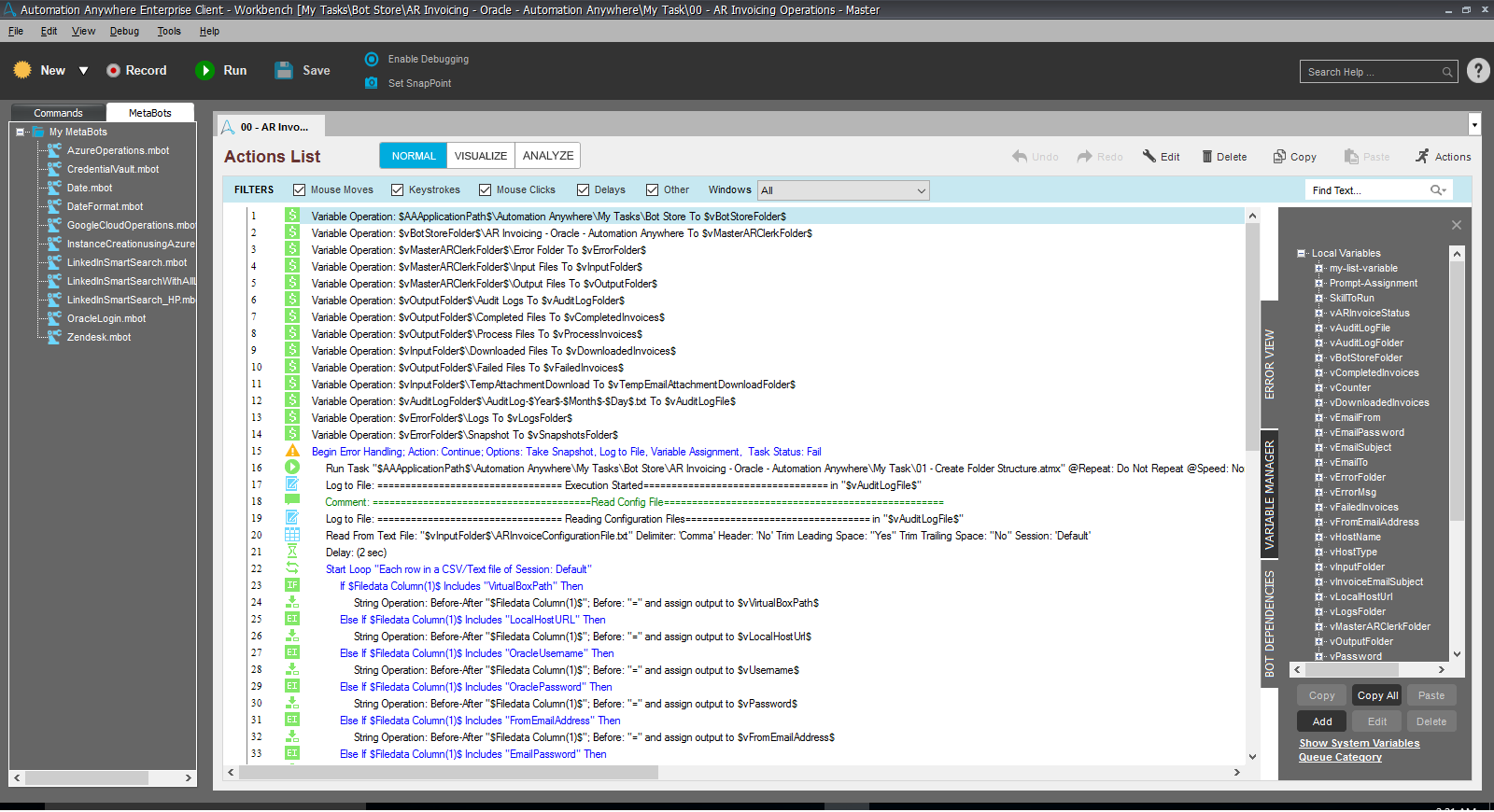Click the Show System Variables link
Viewport: 1494px width, 812px height.
(1359, 743)
